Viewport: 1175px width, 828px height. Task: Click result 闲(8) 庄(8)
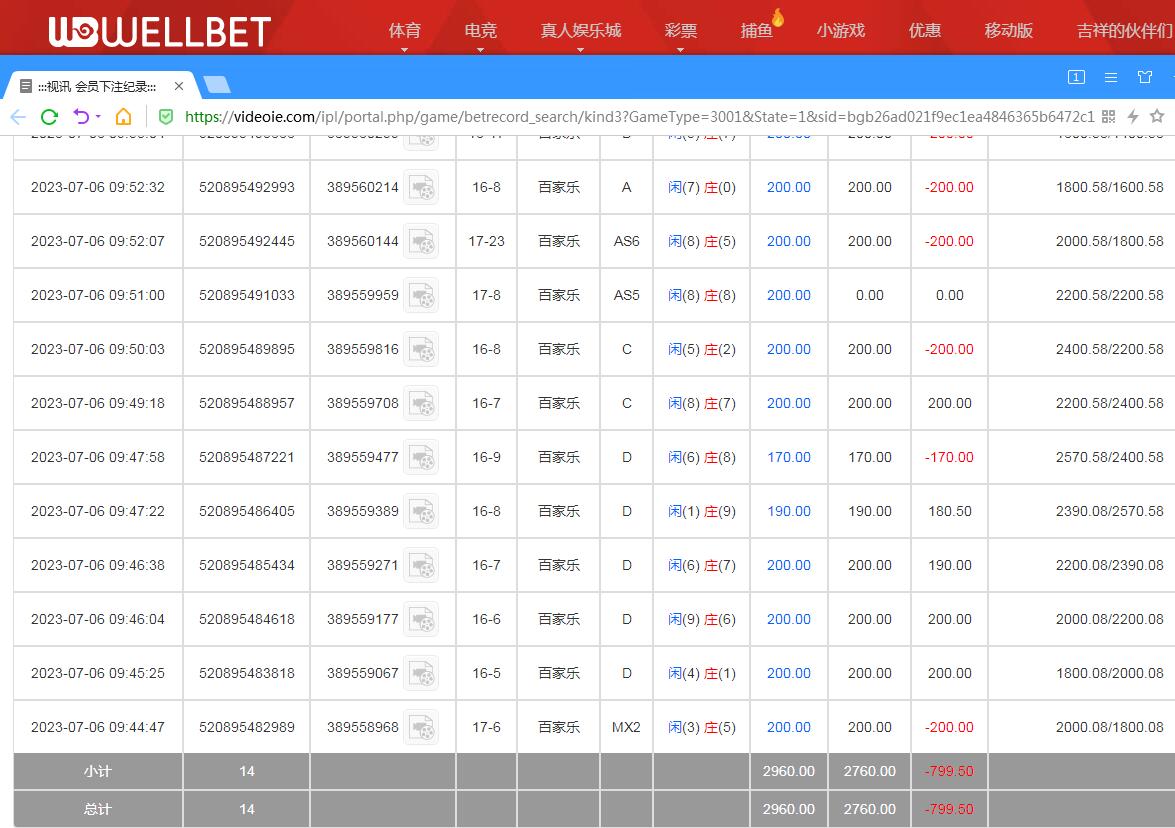coord(701,295)
